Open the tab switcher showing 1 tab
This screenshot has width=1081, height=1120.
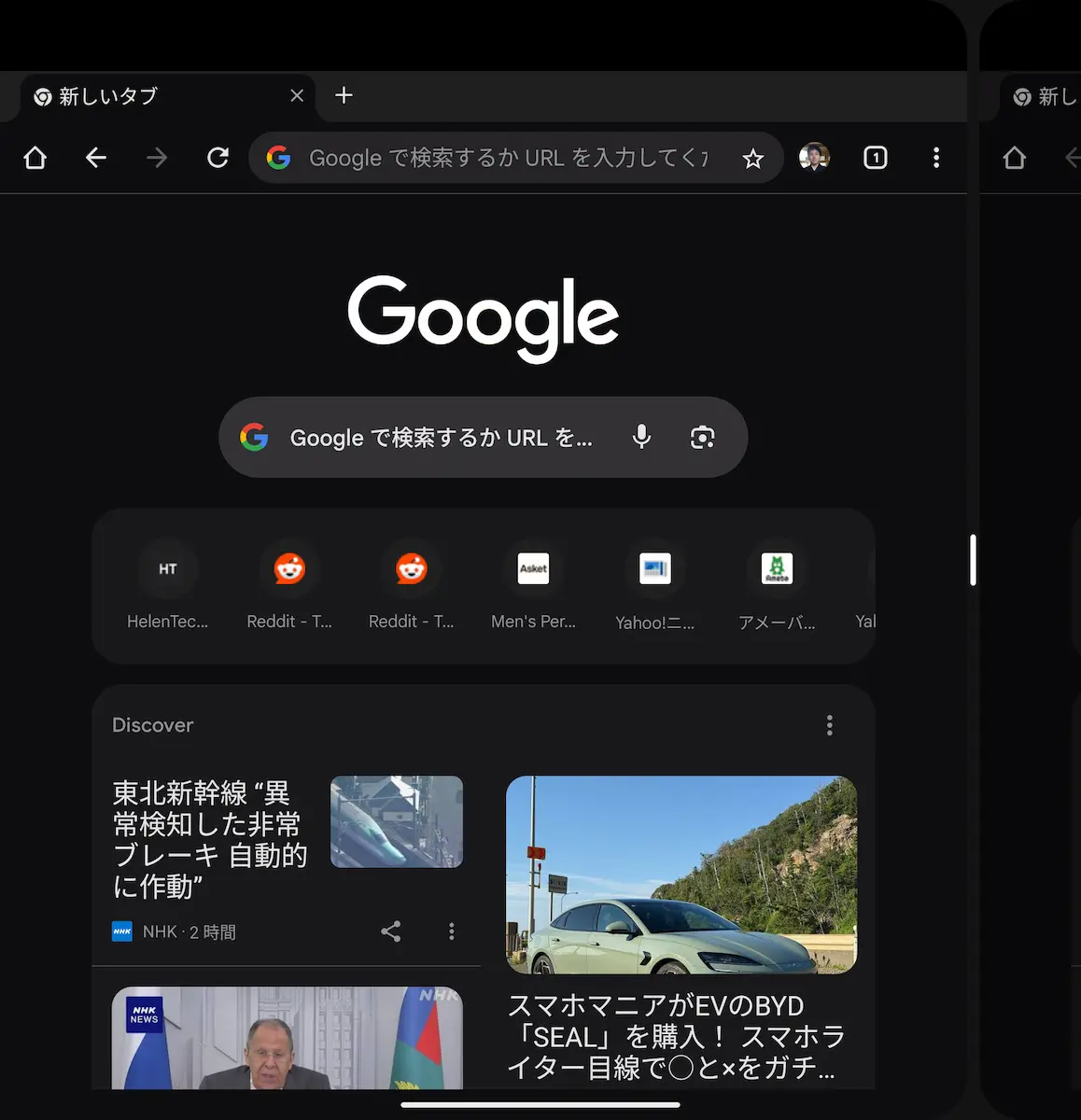(x=876, y=158)
